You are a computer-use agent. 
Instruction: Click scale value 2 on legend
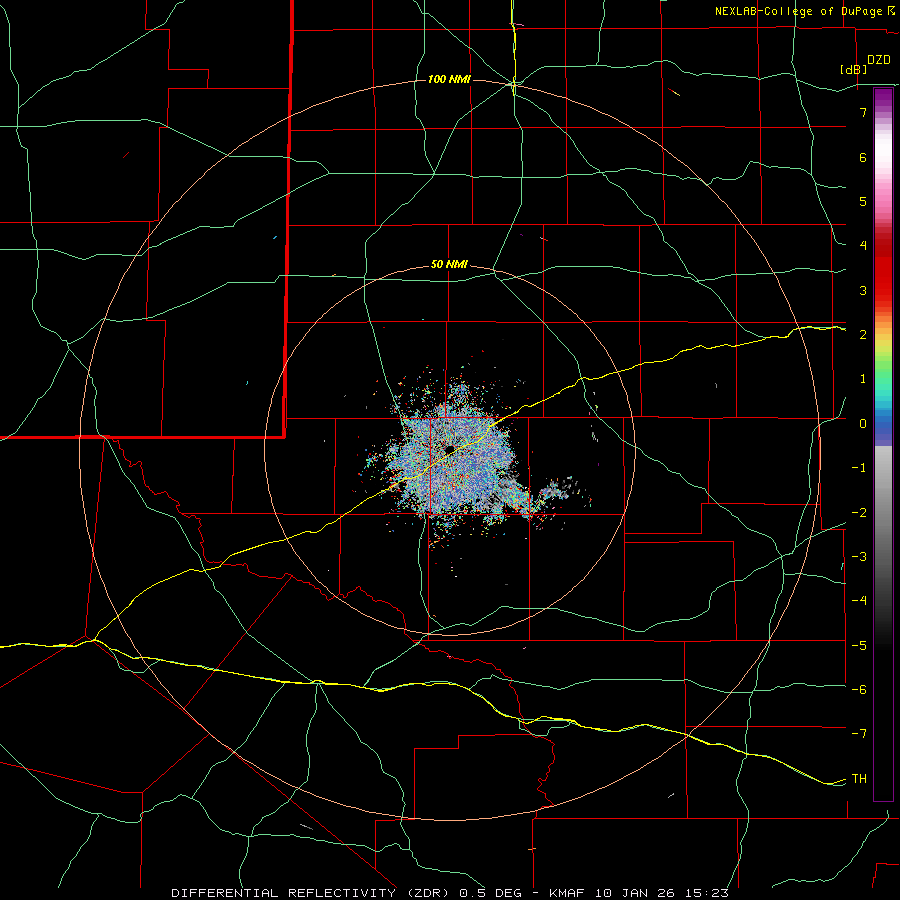click(863, 335)
